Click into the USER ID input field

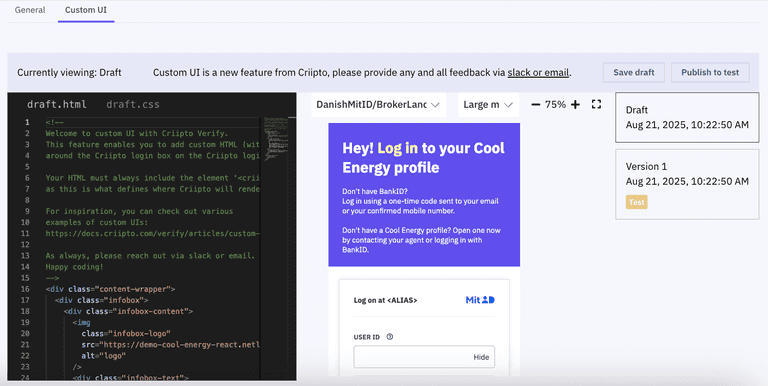(424, 357)
